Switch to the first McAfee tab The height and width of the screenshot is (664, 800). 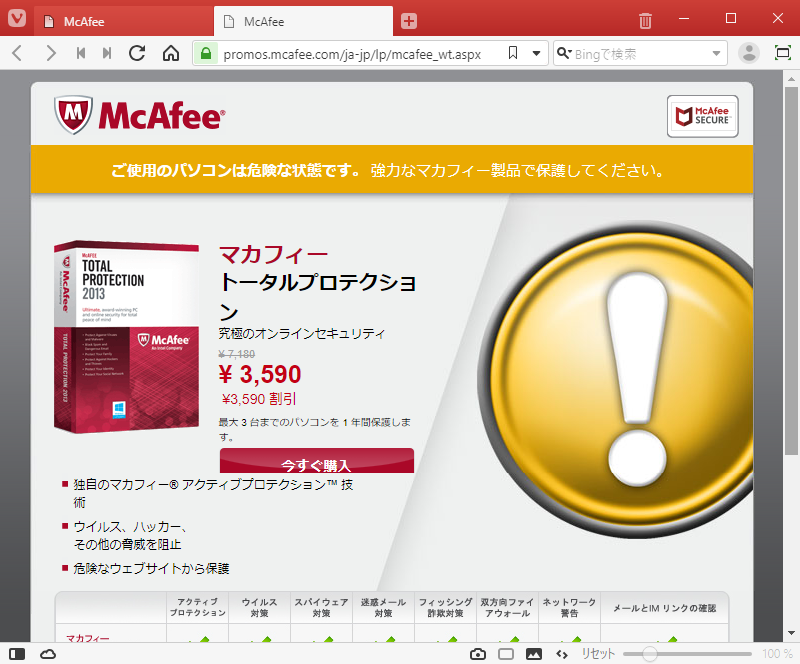[x=124, y=21]
